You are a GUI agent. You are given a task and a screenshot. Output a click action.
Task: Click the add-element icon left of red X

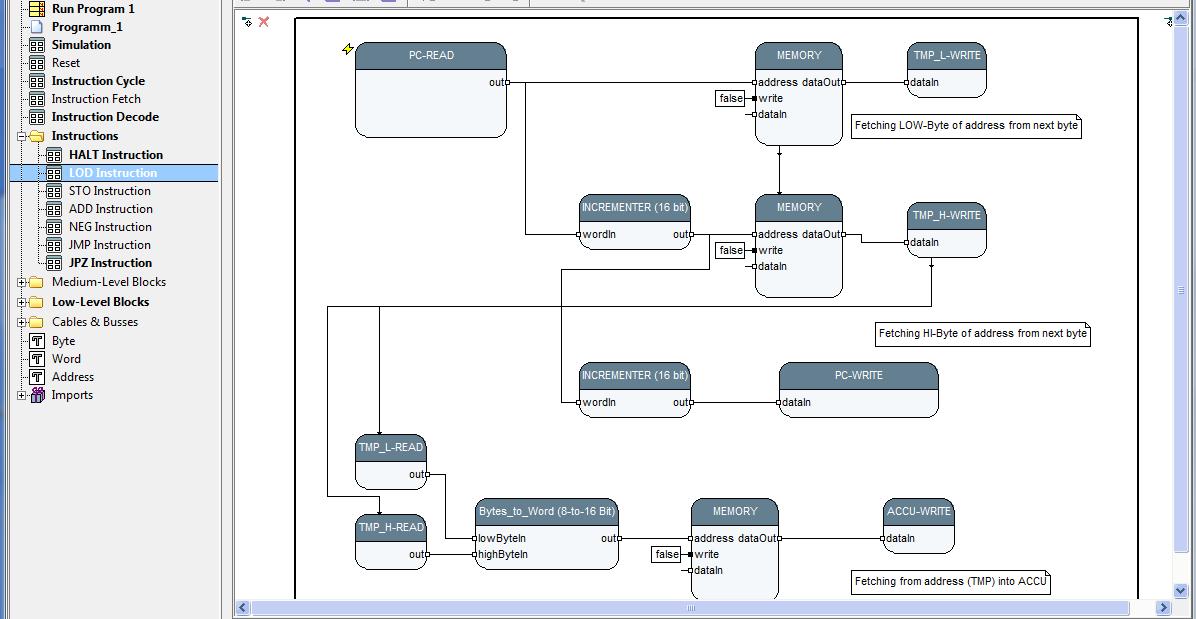(x=247, y=22)
